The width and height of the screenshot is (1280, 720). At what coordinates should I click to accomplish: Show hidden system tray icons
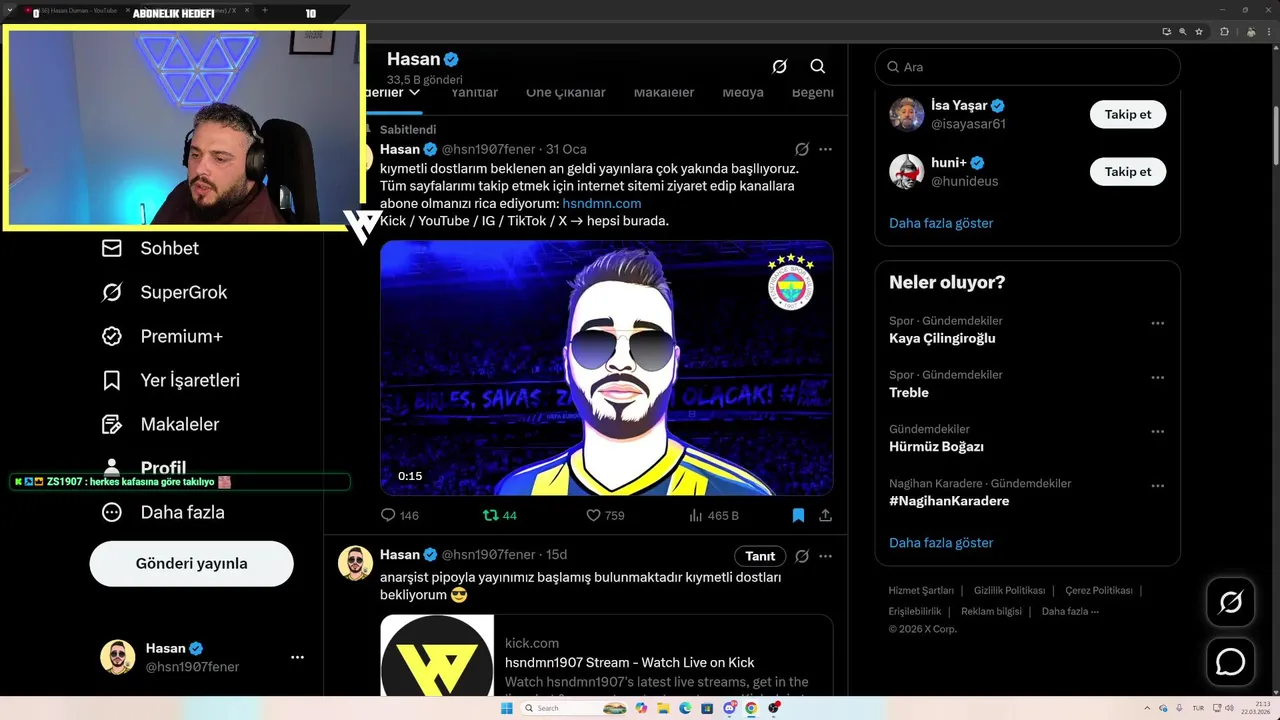[x=1147, y=708]
